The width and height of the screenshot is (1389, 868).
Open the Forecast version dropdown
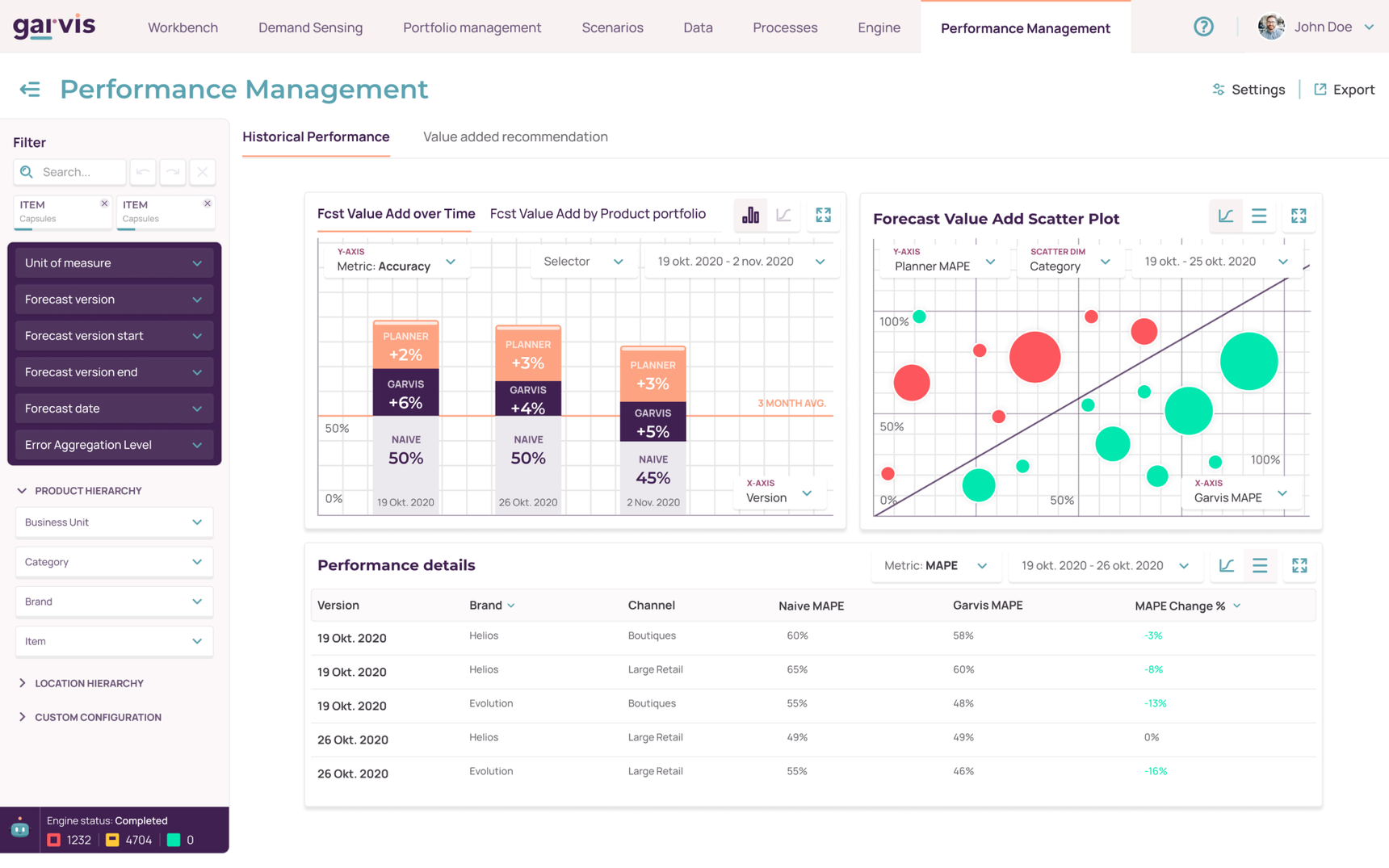114,300
